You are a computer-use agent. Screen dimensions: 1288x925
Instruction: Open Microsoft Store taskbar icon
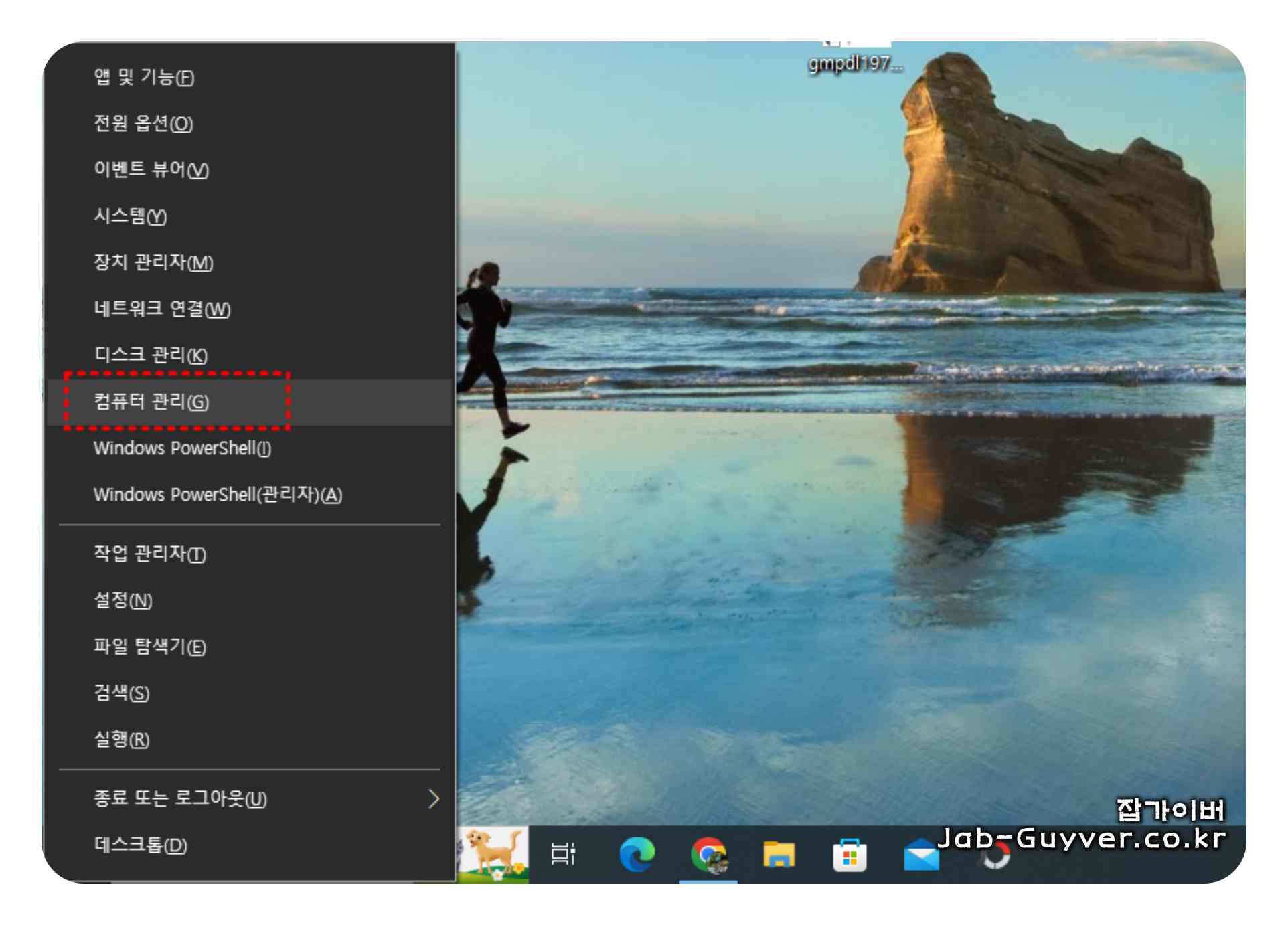coord(850,855)
